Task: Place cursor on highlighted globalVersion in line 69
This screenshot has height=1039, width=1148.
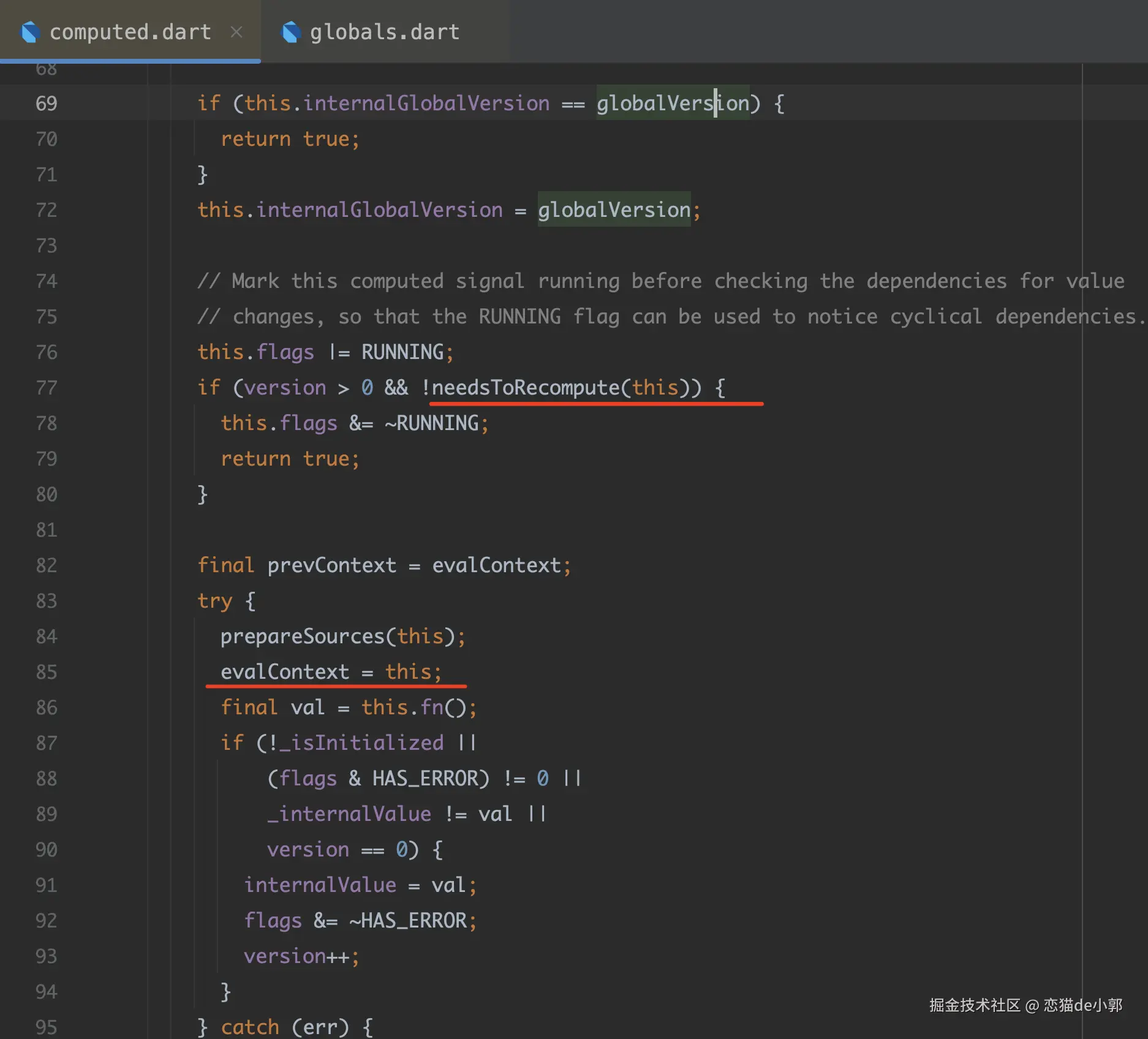Action: pos(673,104)
